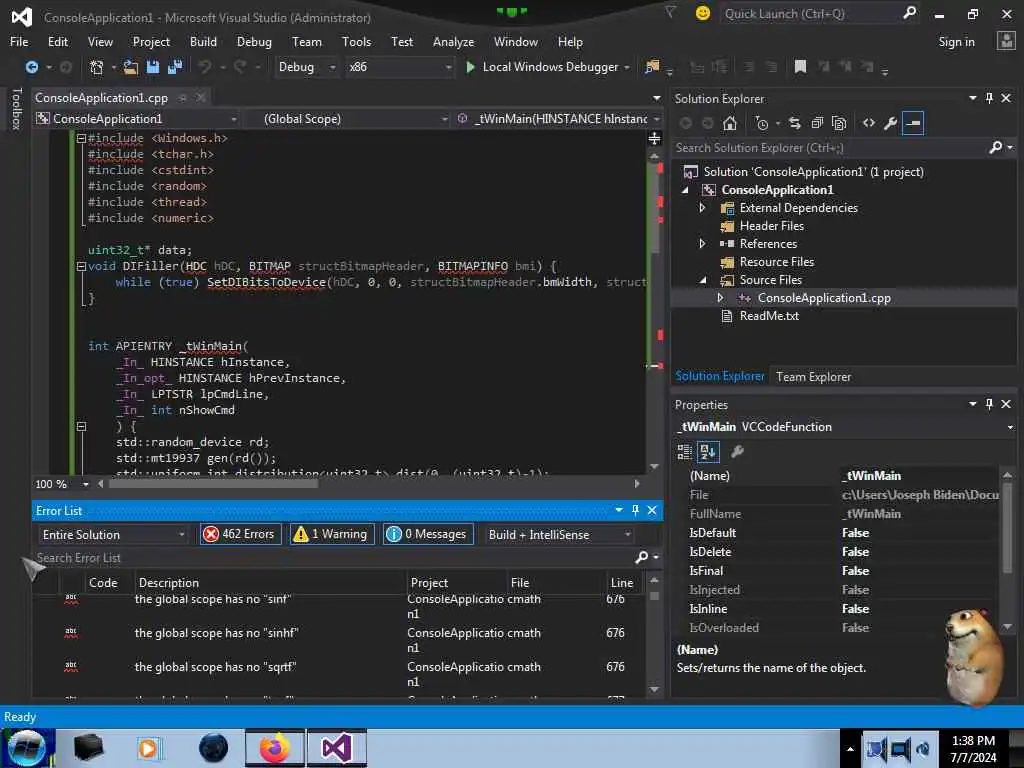This screenshot has height=768, width=1024.
Task: Click the split editor icon above scrollbar
Action: tap(654, 138)
